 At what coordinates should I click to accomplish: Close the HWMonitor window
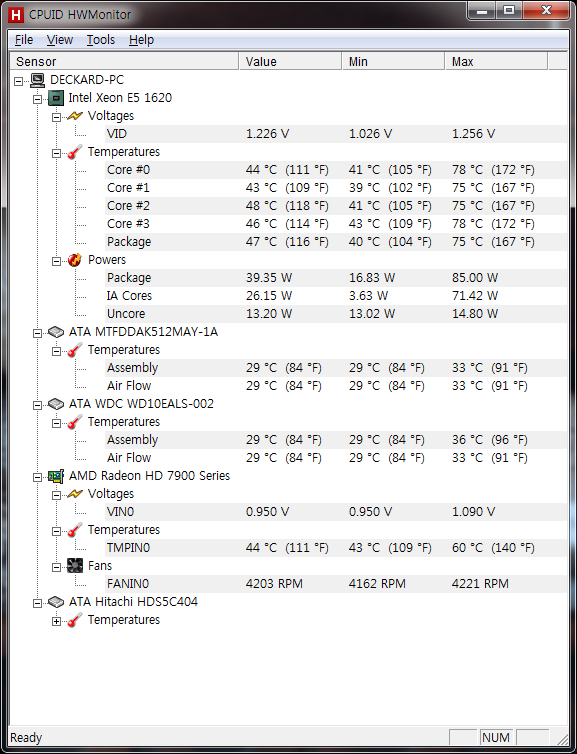(x=546, y=12)
